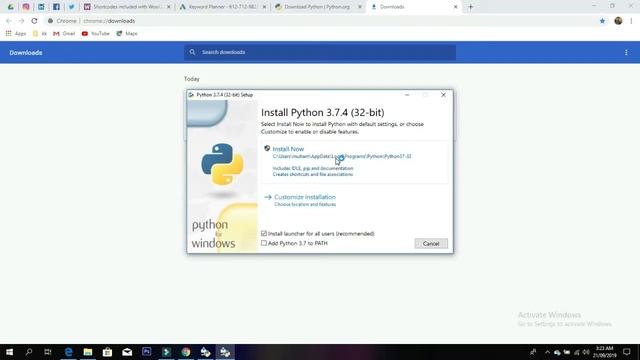The width and height of the screenshot is (640, 360).
Task: Enable Add Python 3.7 to PATH checkbox
Action: point(264,243)
